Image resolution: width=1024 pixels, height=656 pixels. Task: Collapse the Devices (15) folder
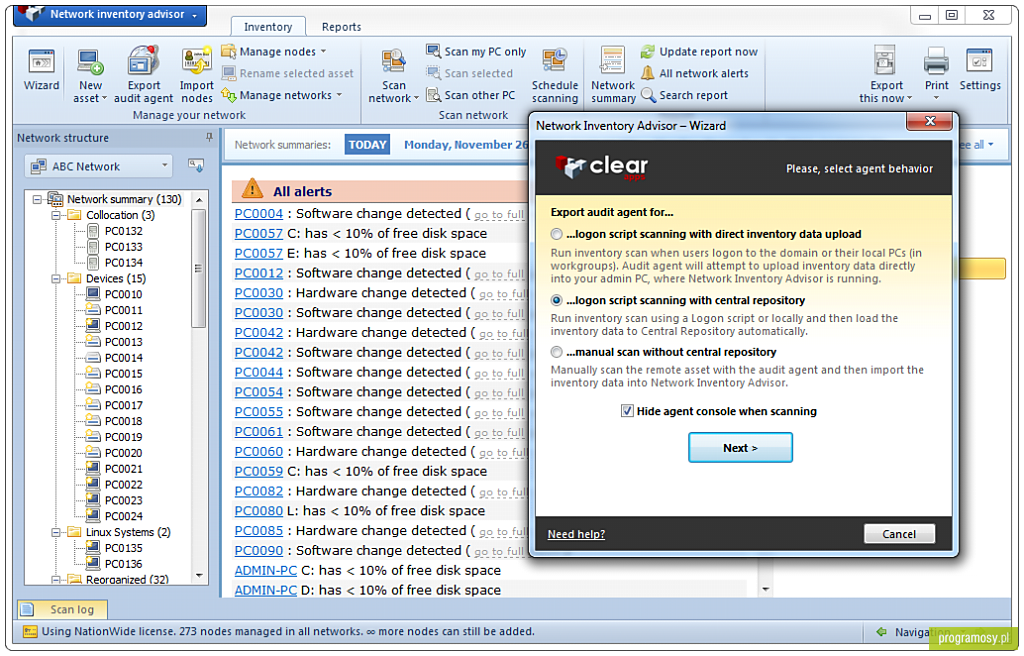click(x=56, y=278)
